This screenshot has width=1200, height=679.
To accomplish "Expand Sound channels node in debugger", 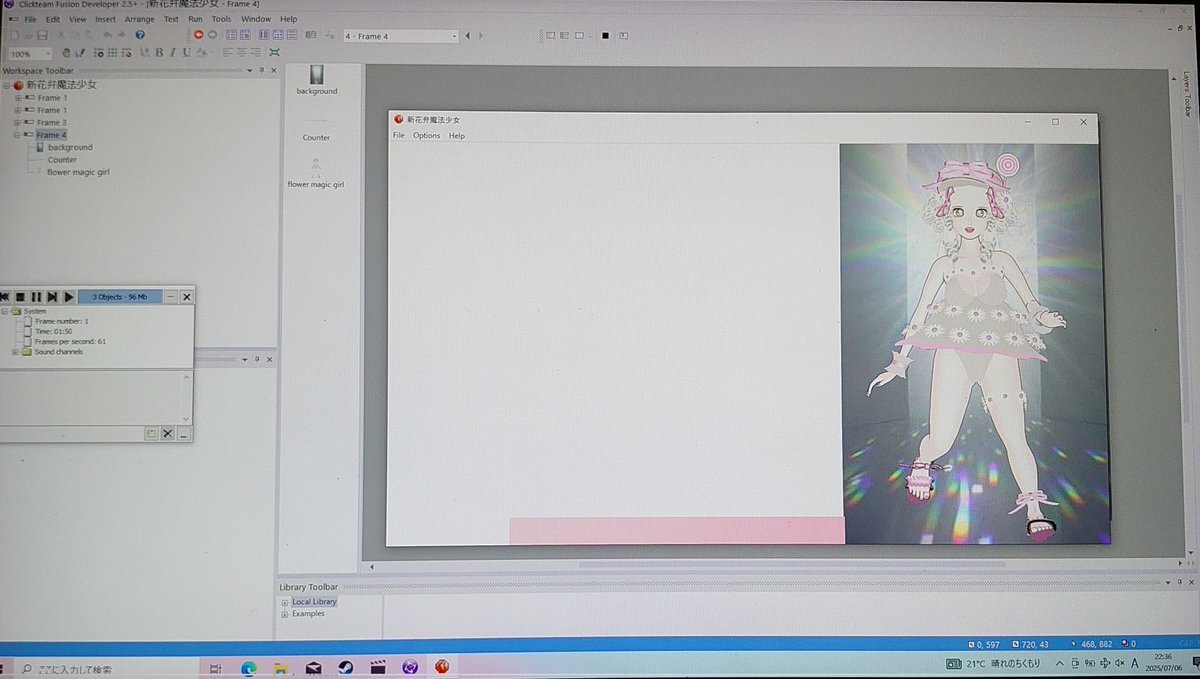I will [14, 352].
